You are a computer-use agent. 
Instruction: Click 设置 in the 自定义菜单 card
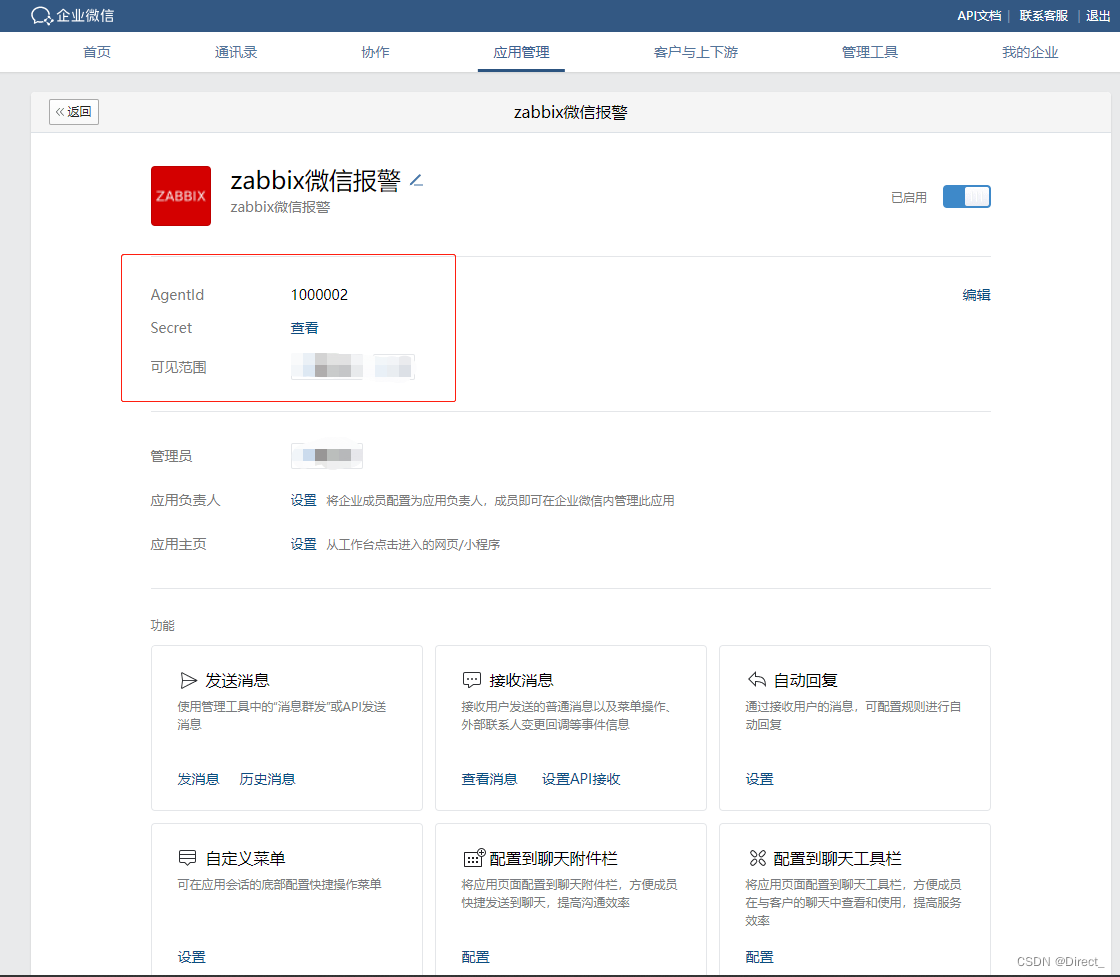(191, 957)
